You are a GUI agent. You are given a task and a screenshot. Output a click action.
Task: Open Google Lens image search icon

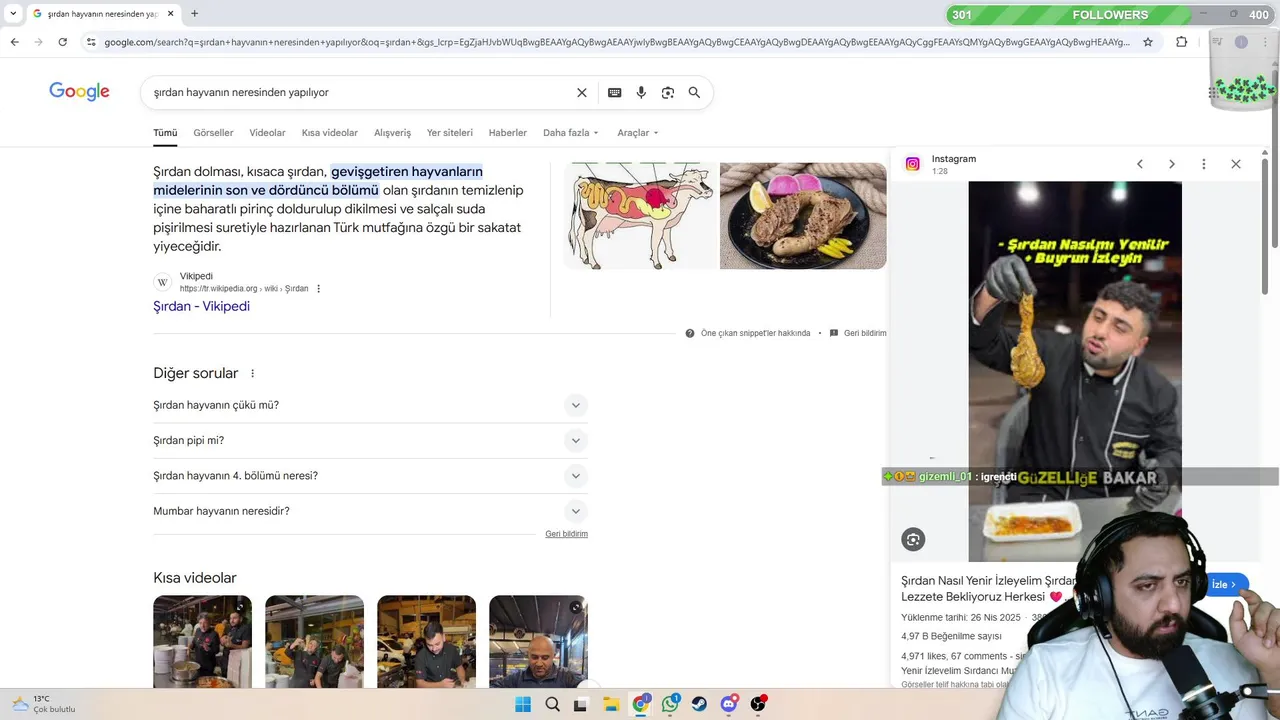coord(667,92)
